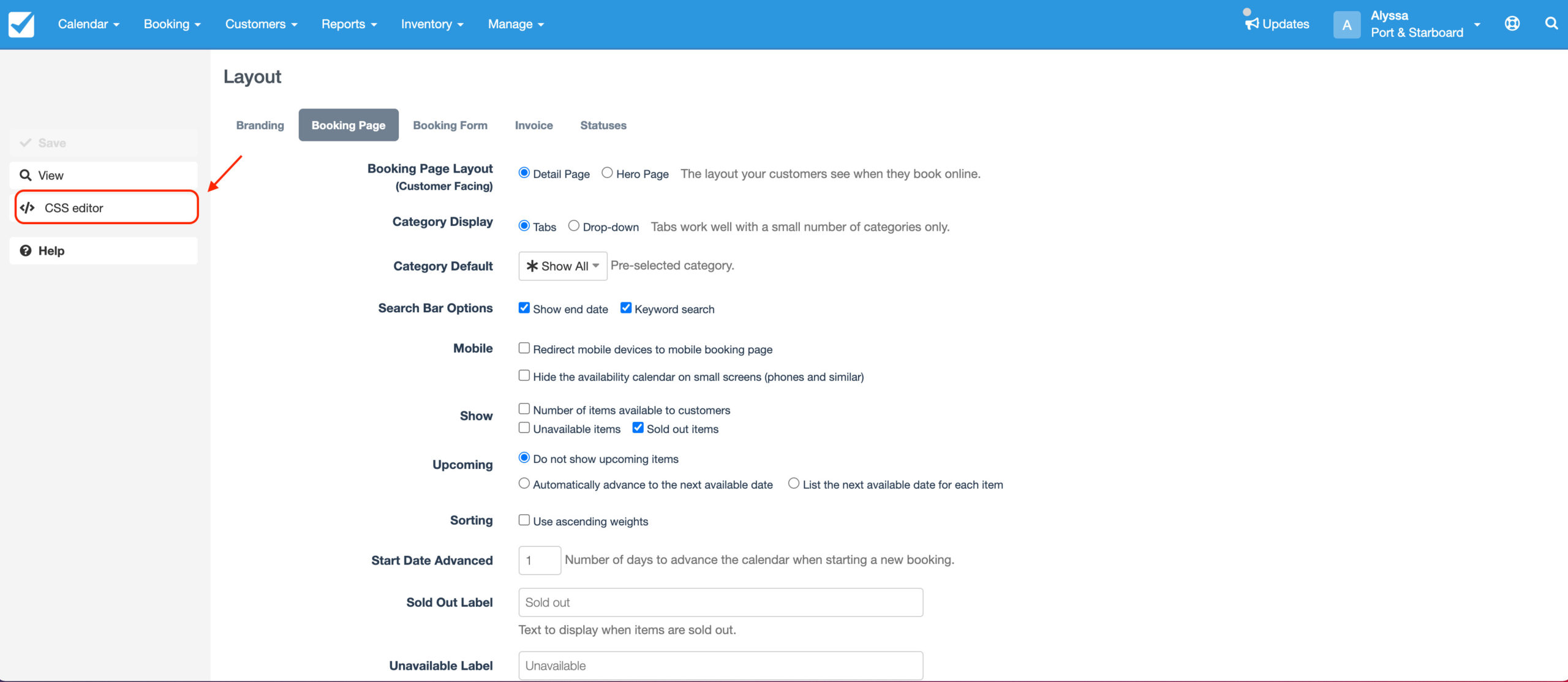Click the Sold Out Label text field
Viewport: 1568px width, 682px height.
[x=720, y=602]
